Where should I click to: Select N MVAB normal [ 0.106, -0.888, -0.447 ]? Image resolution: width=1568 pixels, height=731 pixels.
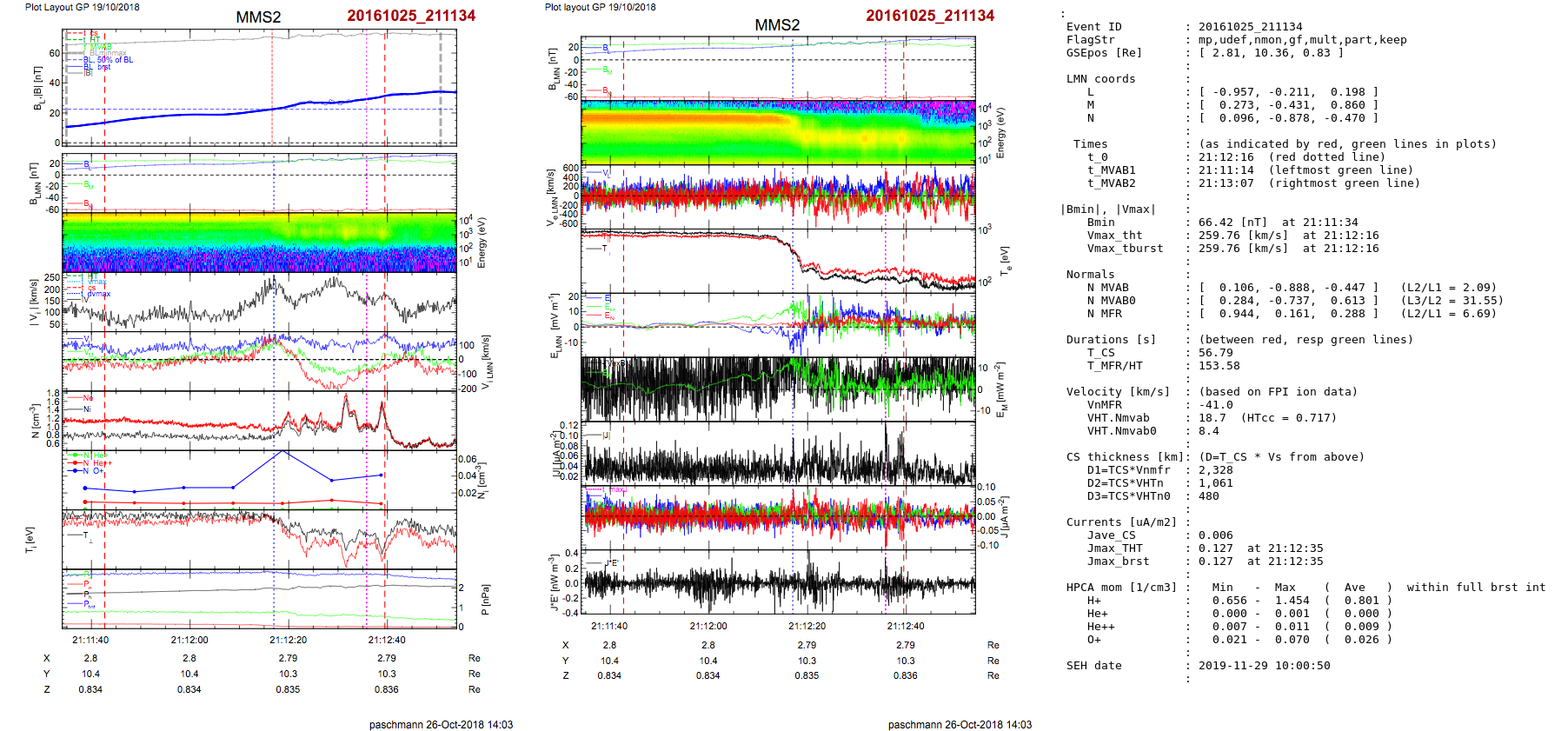[1288, 288]
